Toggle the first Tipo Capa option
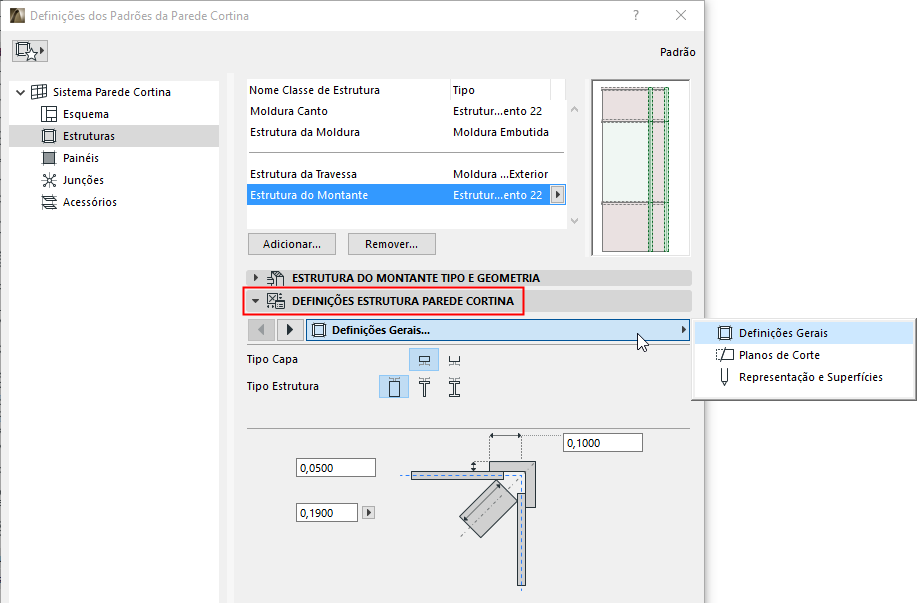The width and height of the screenshot is (917, 603). pos(423,358)
